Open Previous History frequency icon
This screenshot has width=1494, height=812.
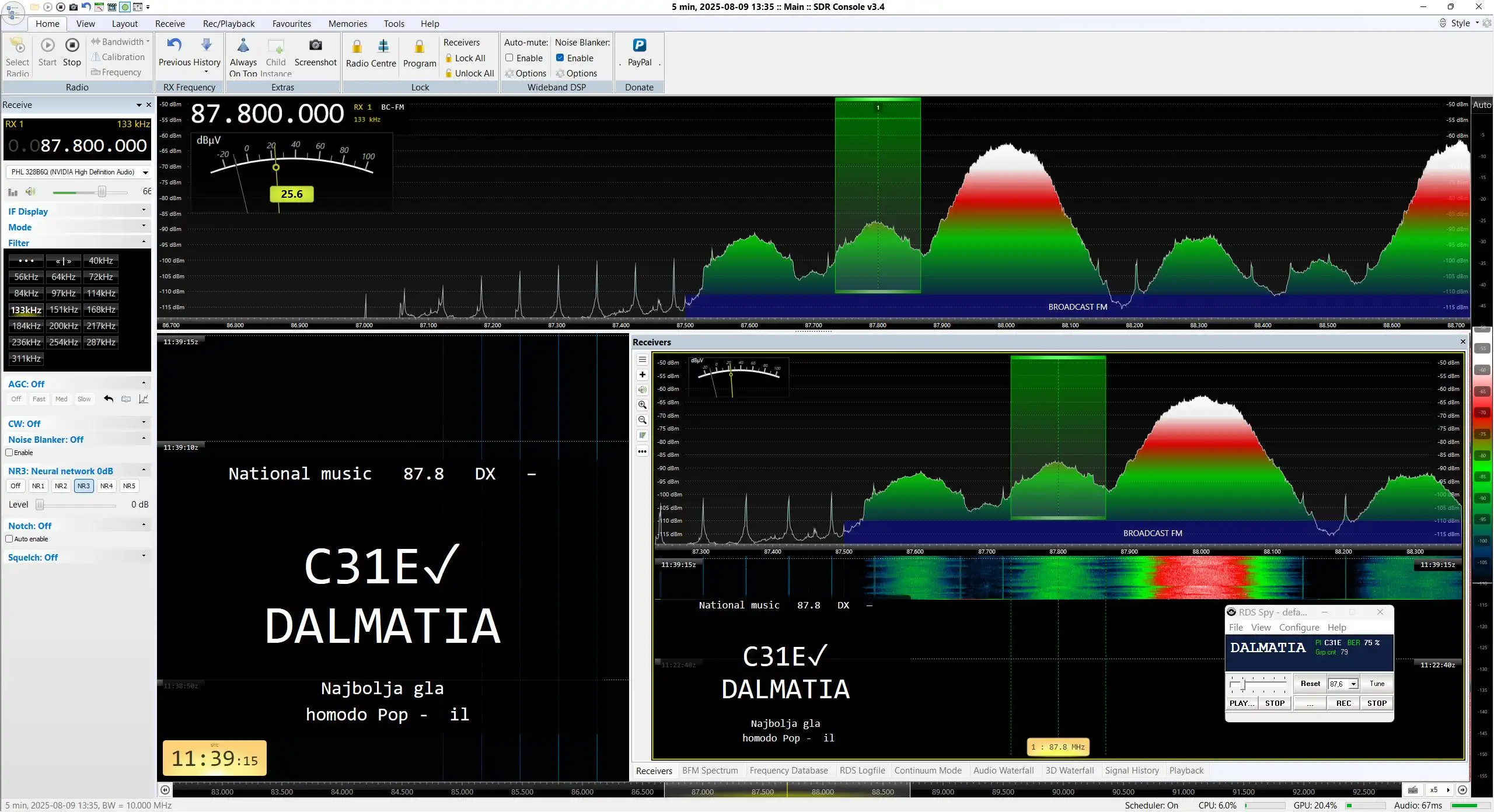[174, 45]
